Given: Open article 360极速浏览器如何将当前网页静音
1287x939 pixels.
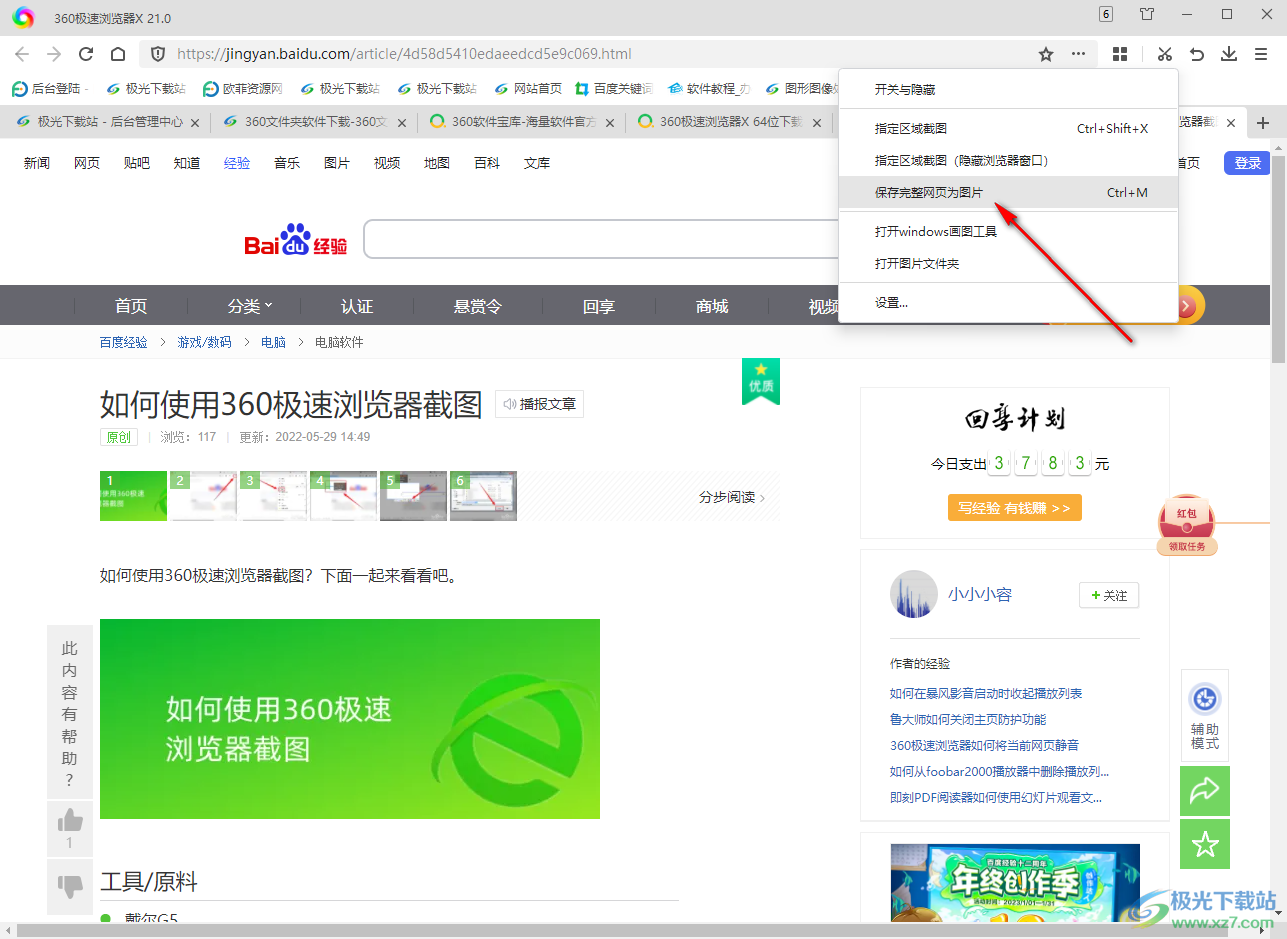Looking at the screenshot, I should click(984, 745).
